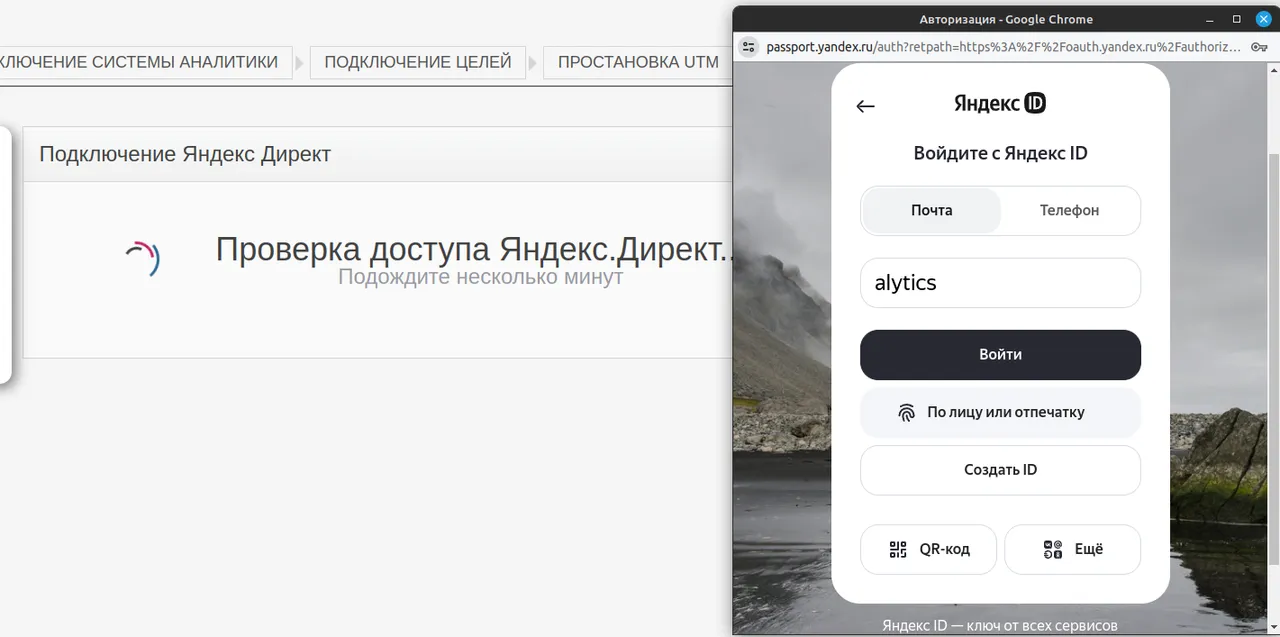This screenshot has width=1280, height=637.
Task: Click the Яндекс ID ключ от всех сервисов text
Action: tap(1000, 626)
